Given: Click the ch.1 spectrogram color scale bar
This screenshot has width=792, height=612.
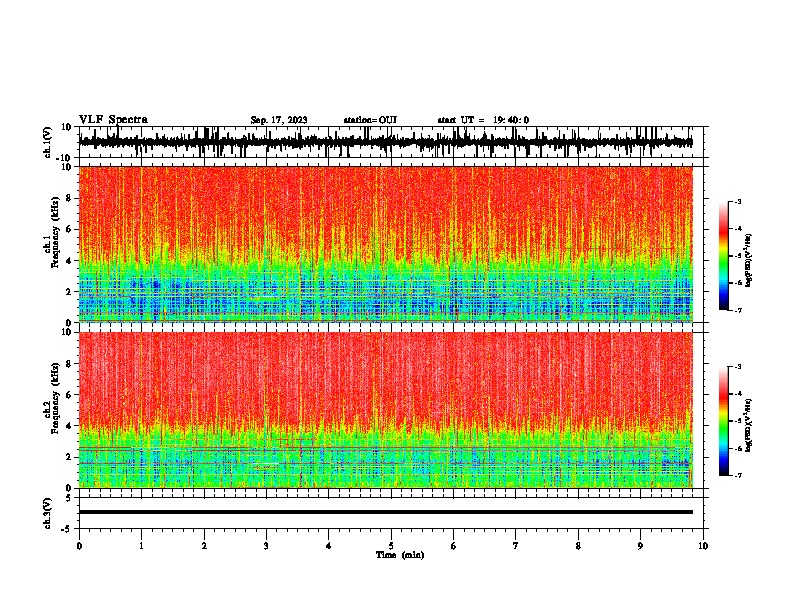Looking at the screenshot, I should point(724,256).
